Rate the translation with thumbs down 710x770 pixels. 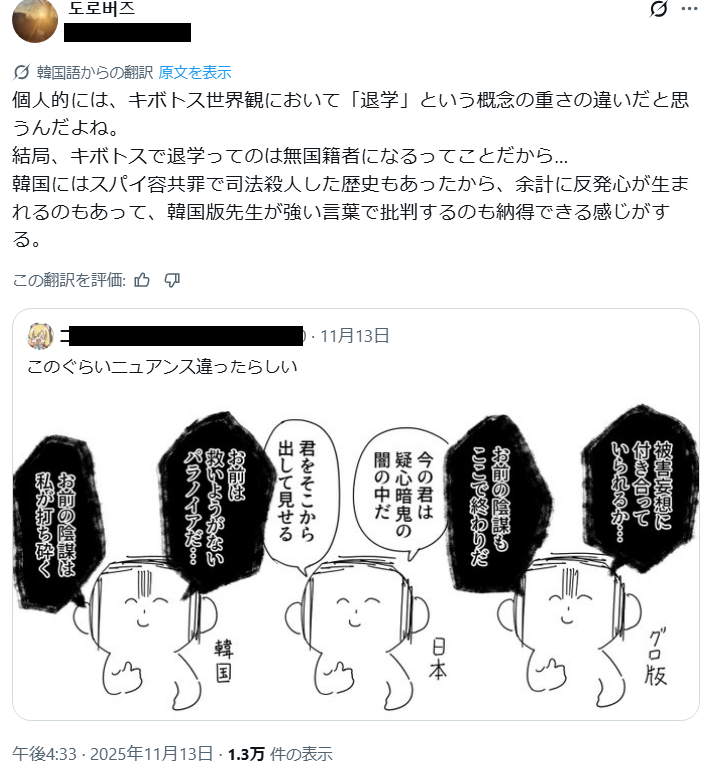(x=172, y=280)
